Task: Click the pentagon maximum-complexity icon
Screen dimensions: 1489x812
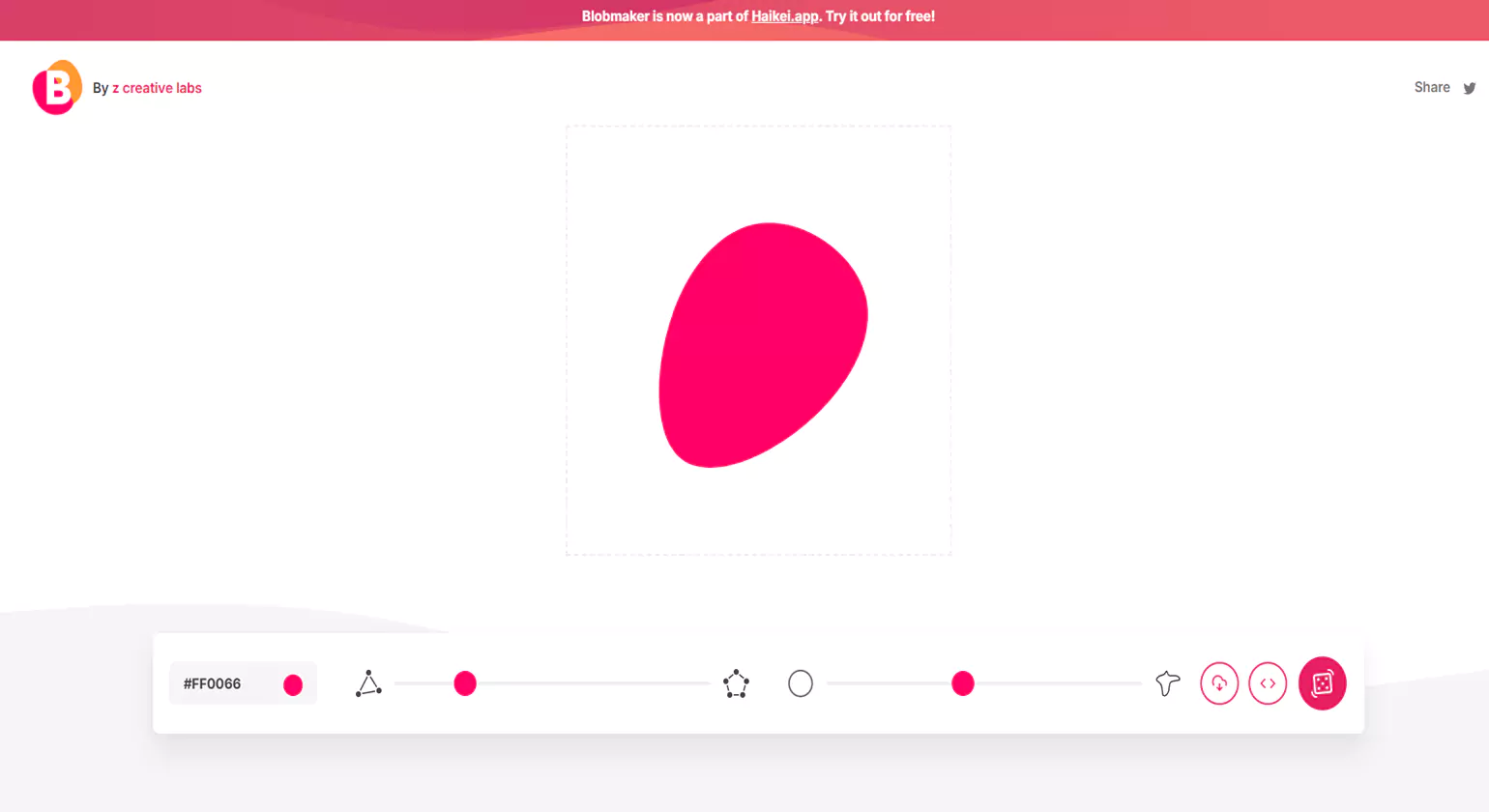Action: click(x=737, y=683)
